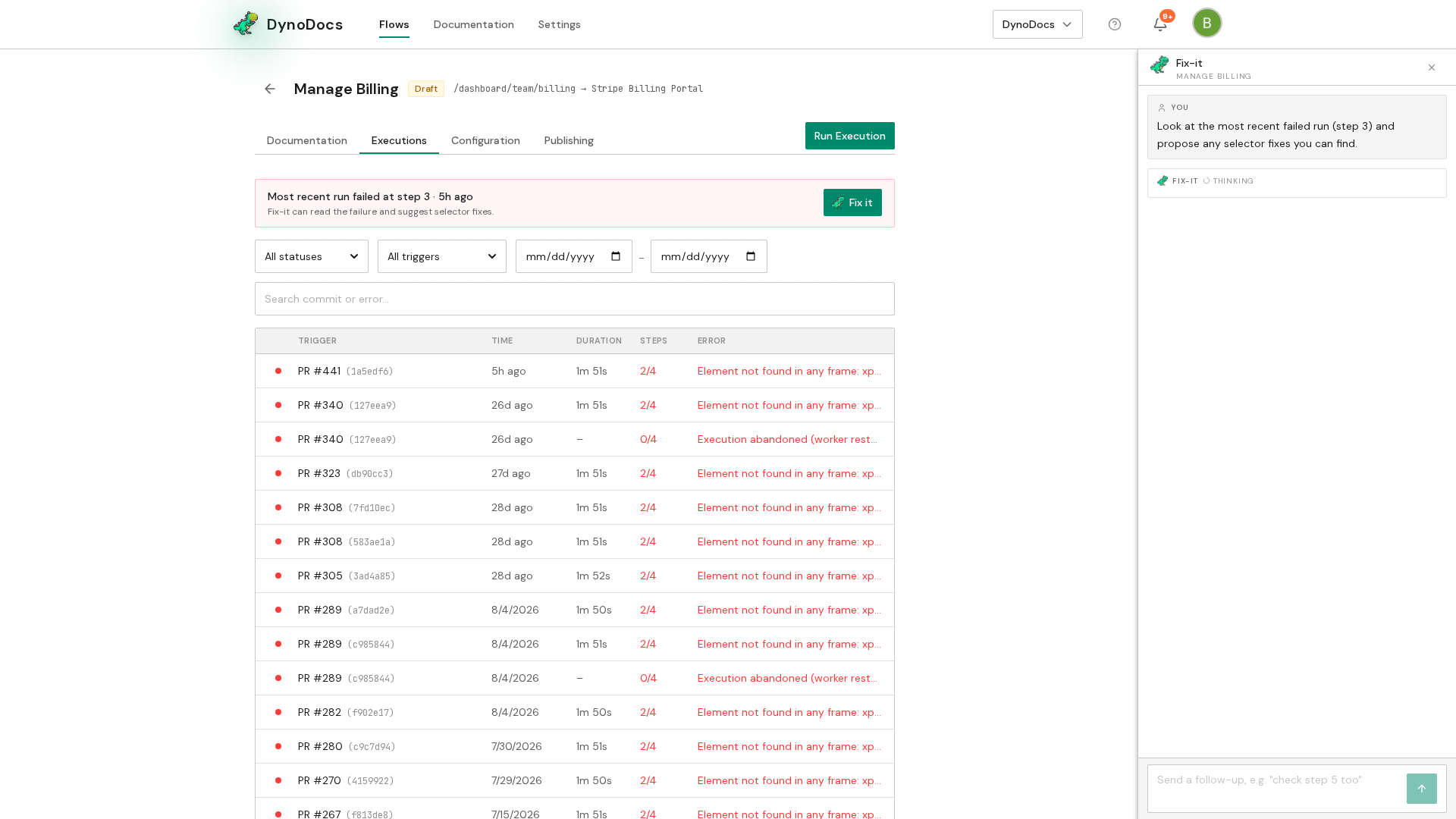Click the Draft status badge
1456x819 pixels.
426,89
